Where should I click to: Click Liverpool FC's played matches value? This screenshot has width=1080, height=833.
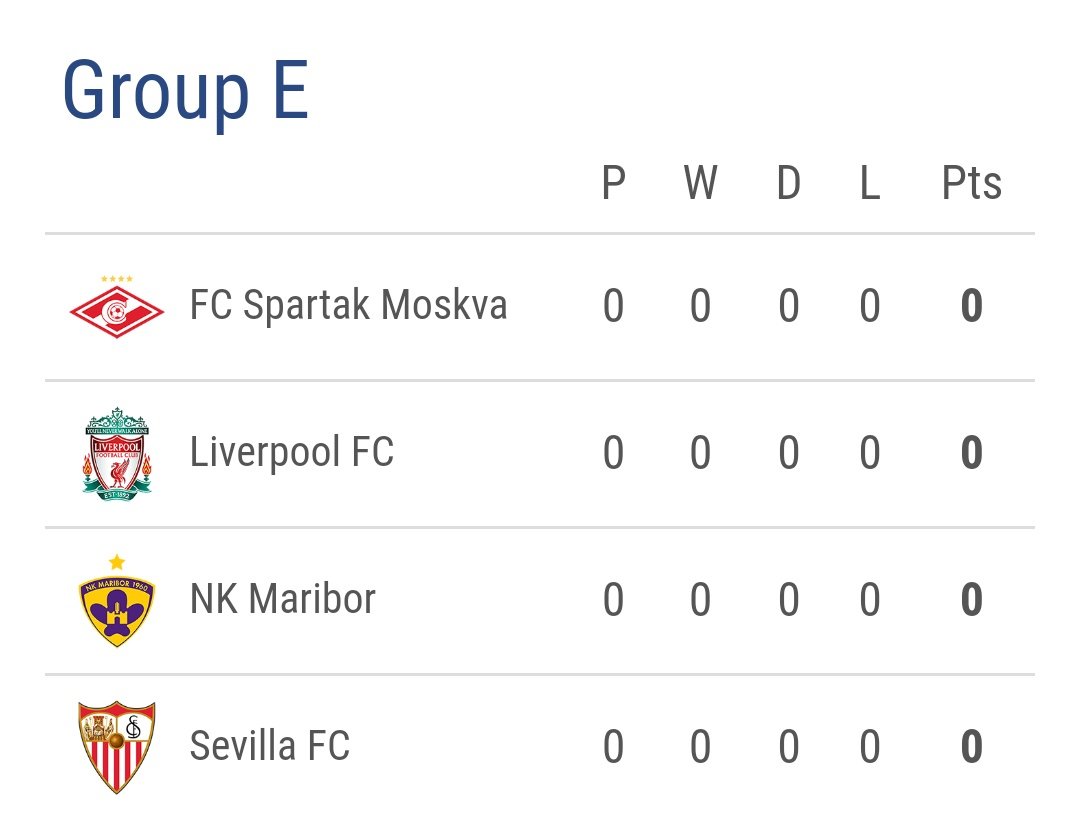(x=614, y=453)
